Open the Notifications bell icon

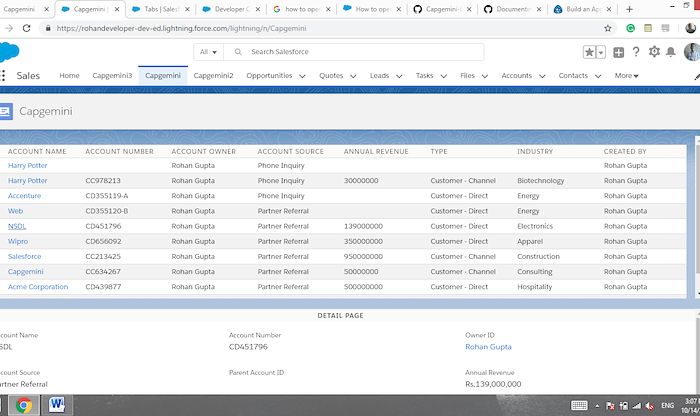pyautogui.click(x=671, y=52)
